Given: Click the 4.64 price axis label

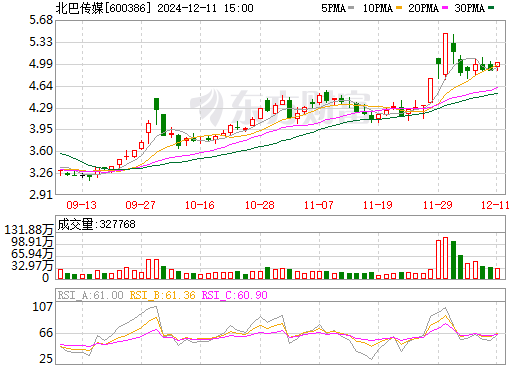Looking at the screenshot, I should click(41, 86).
